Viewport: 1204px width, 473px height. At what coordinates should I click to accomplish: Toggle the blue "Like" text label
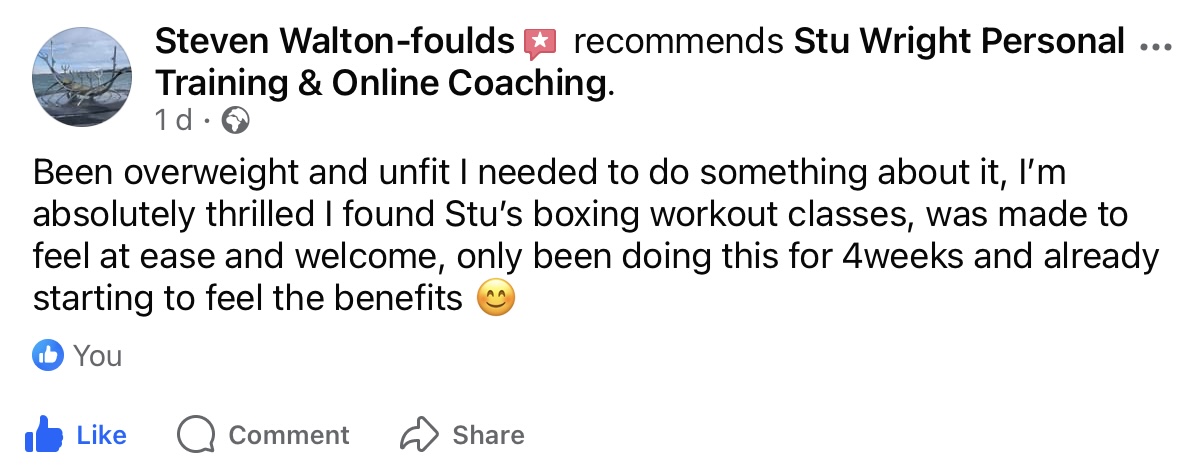[x=102, y=435]
